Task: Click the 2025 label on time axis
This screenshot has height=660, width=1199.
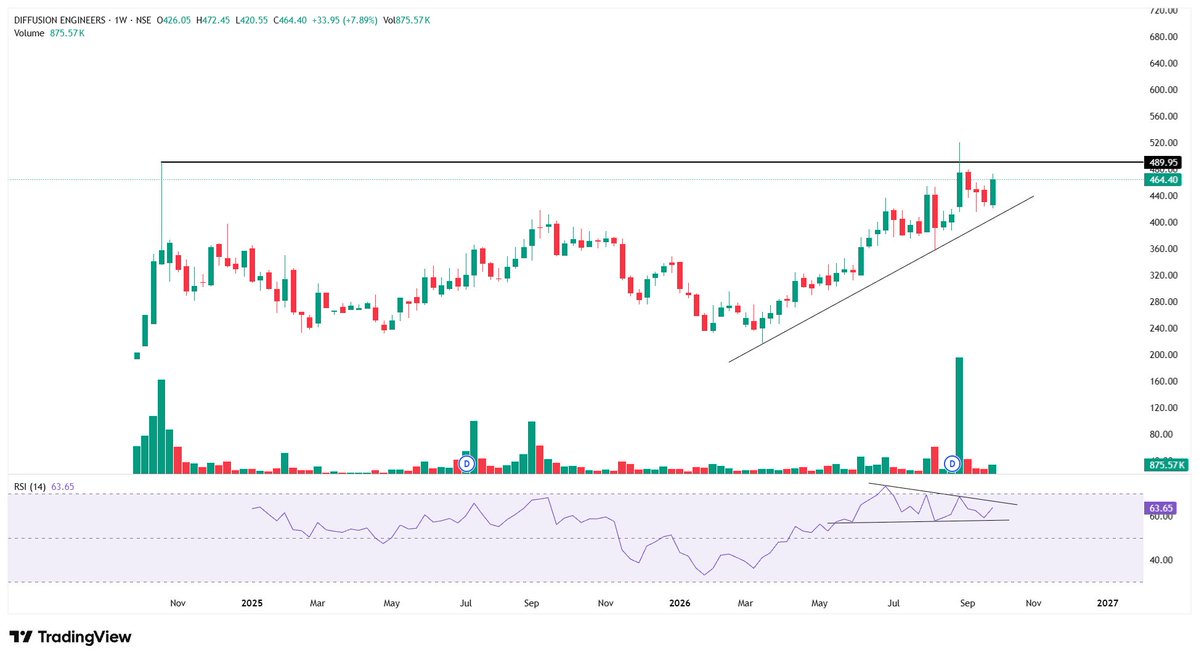Action: click(252, 603)
